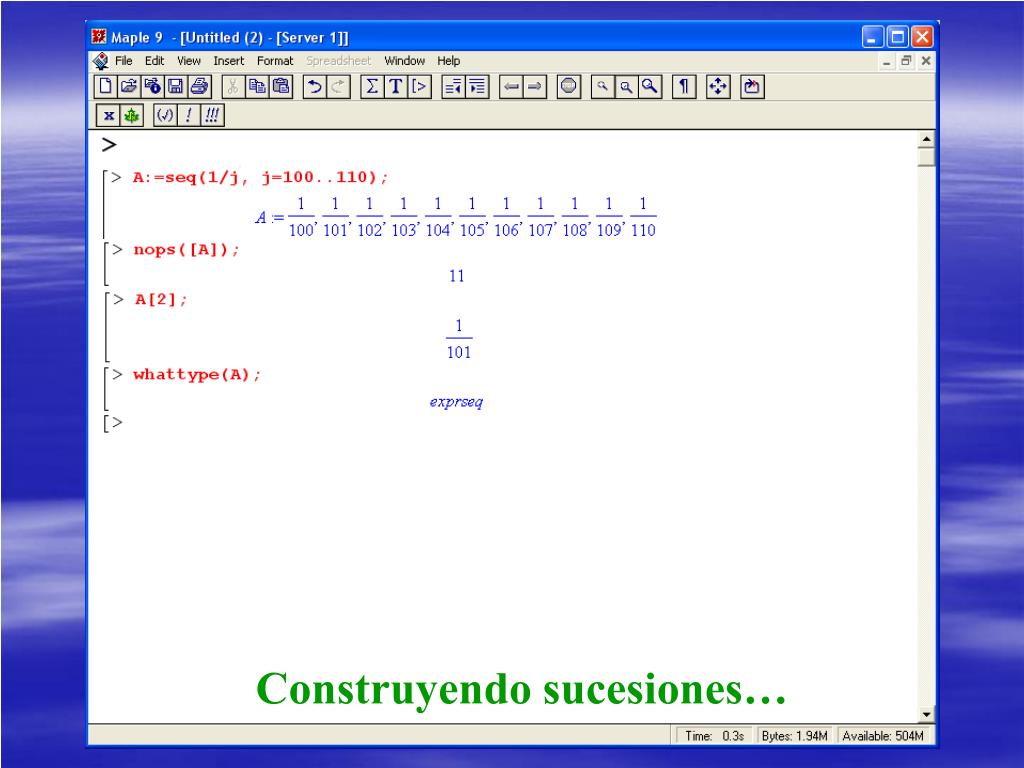Click the scrollbar down arrow
Viewport: 1024px width, 768px height.
pyautogui.click(x=926, y=714)
